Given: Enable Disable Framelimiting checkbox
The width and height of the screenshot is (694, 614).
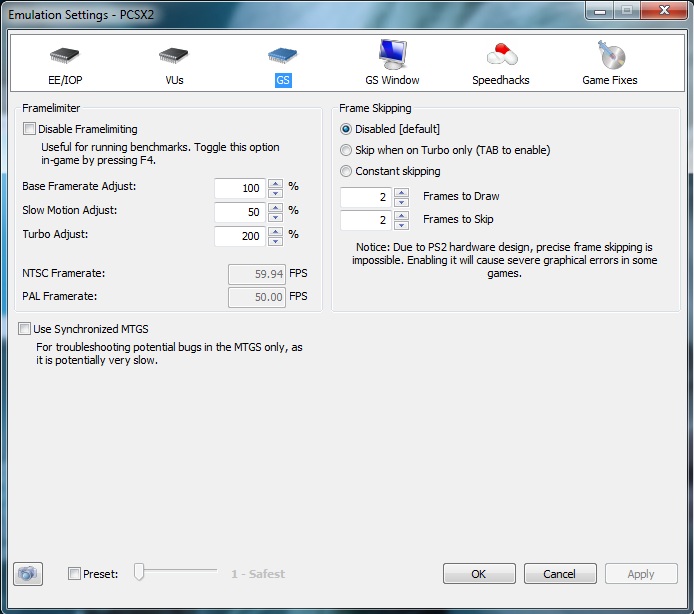Looking at the screenshot, I should click(29, 129).
